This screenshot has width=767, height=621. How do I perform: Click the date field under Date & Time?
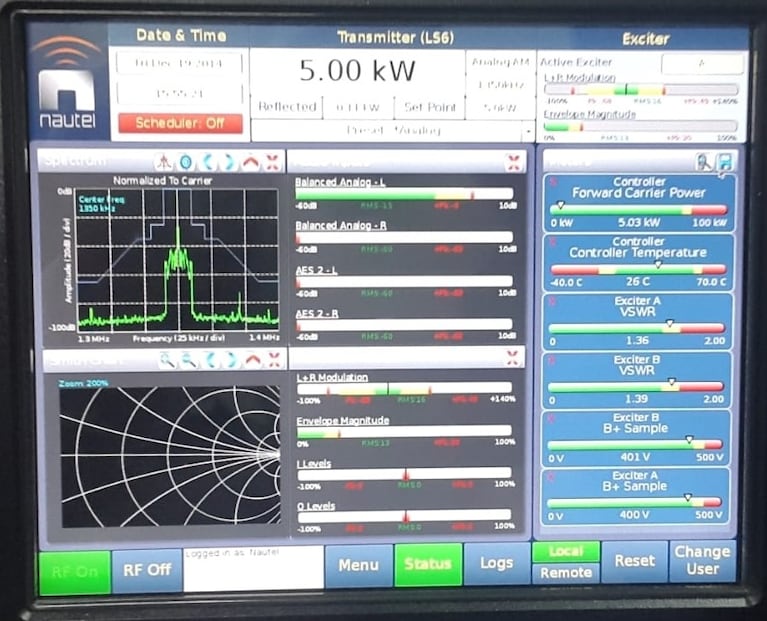point(179,64)
